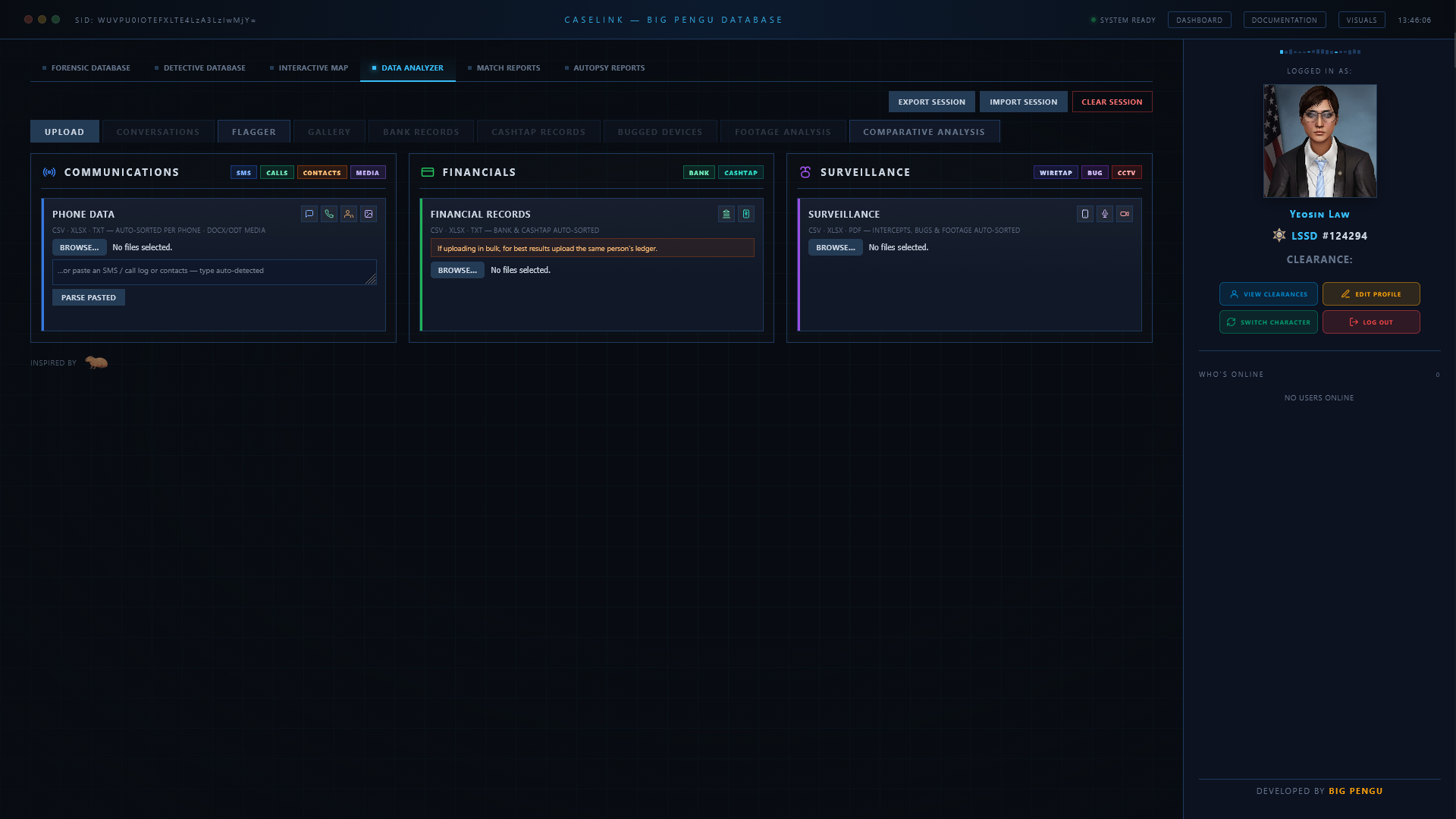Image resolution: width=1456 pixels, height=819 pixels.
Task: Open the Match Reports tab
Action: 504,68
